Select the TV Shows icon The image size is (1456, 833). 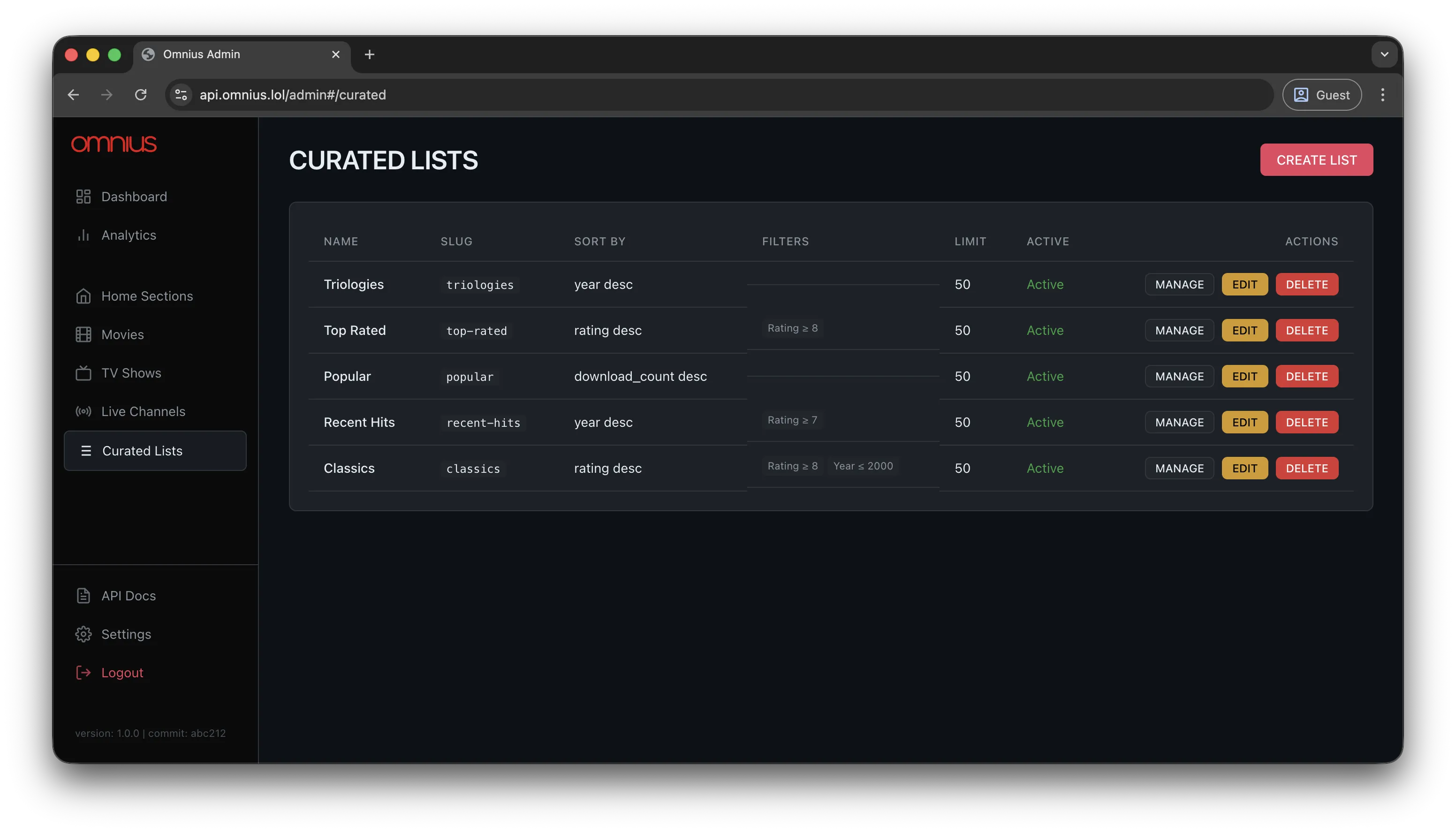point(83,372)
